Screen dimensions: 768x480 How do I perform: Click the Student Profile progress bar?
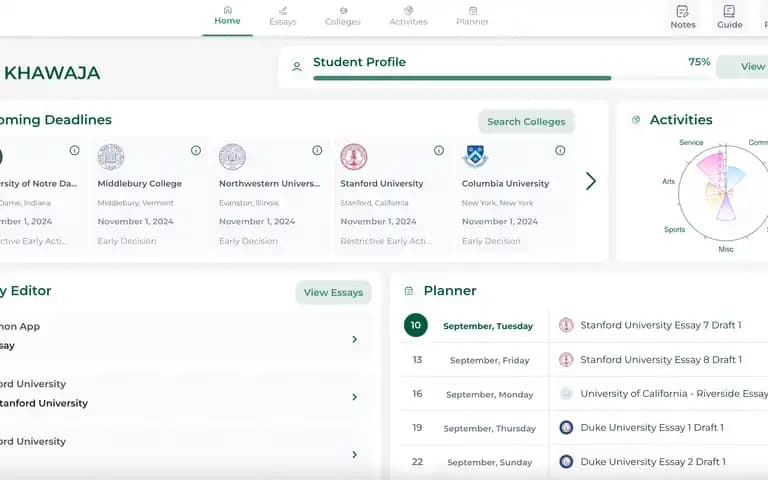tap(511, 78)
